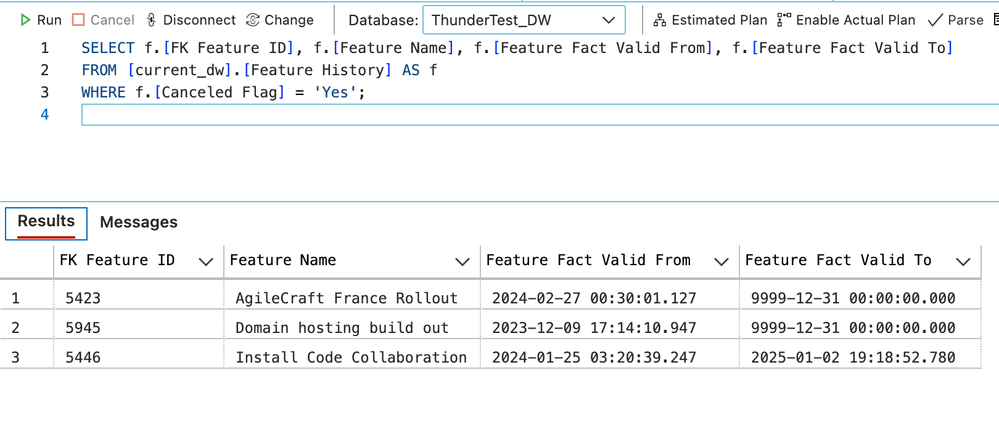Click the Cancel query button
This screenshot has width=999, height=423.
coord(103,20)
